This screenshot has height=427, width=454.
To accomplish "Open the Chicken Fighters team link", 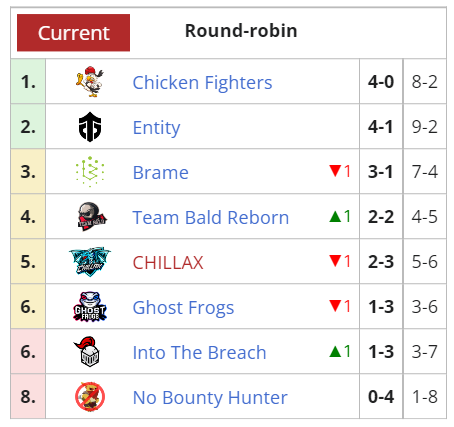I will pyautogui.click(x=202, y=82).
